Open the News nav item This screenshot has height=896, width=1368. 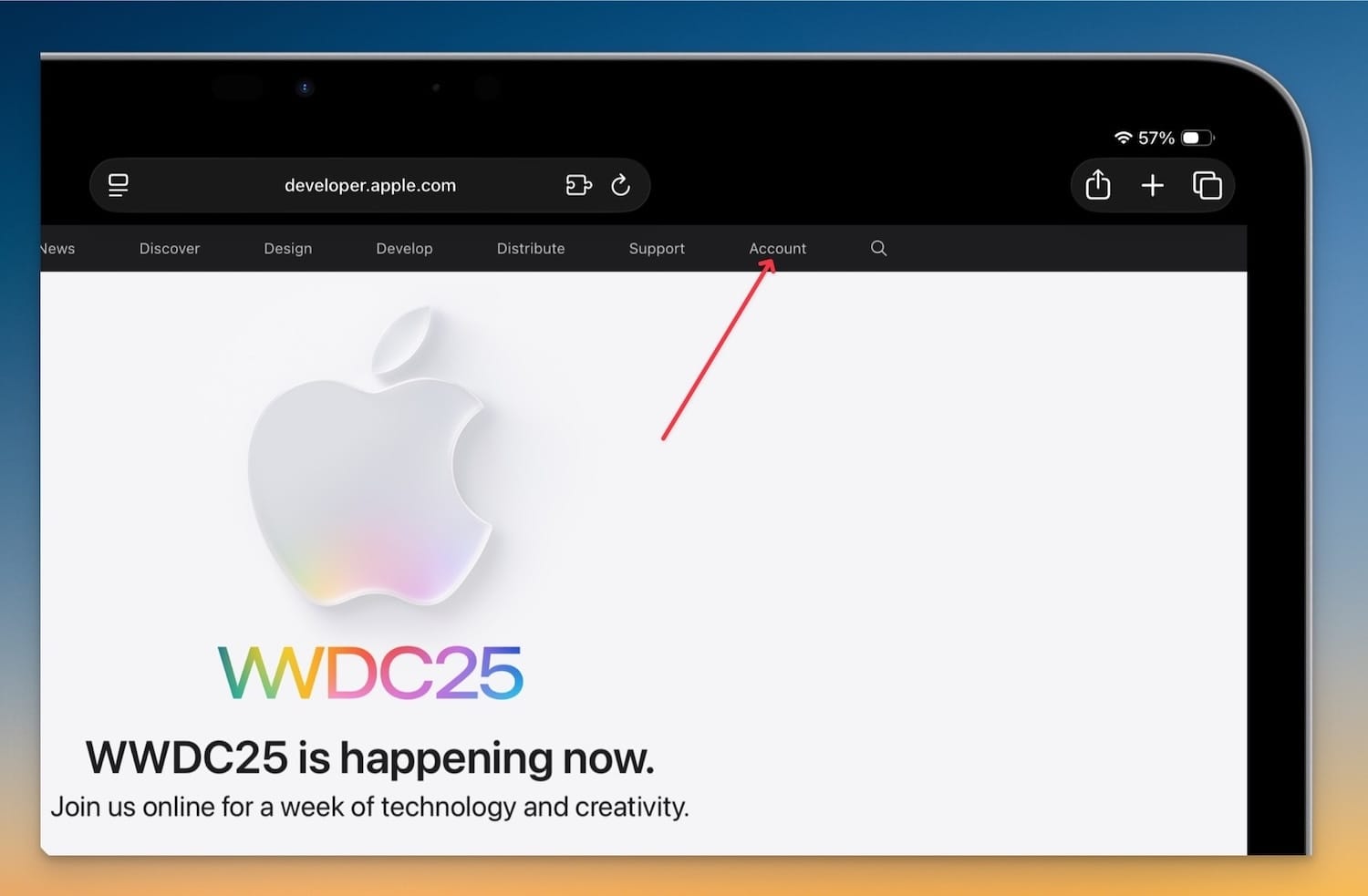click(57, 248)
